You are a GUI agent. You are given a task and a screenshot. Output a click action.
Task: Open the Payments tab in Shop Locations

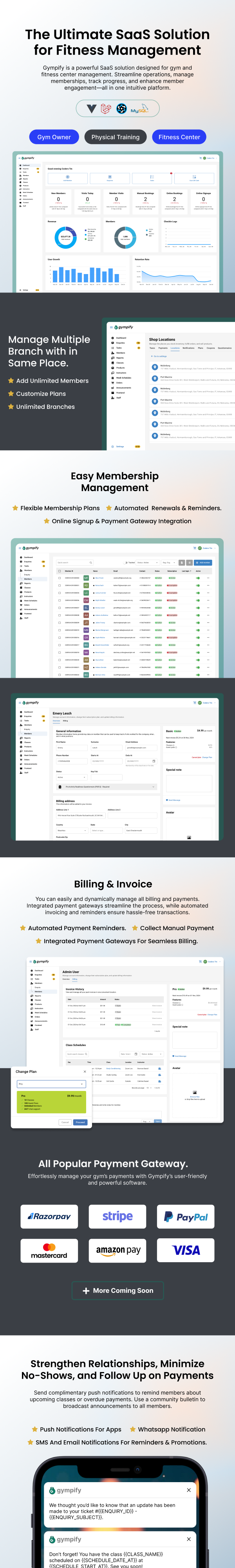point(163,348)
